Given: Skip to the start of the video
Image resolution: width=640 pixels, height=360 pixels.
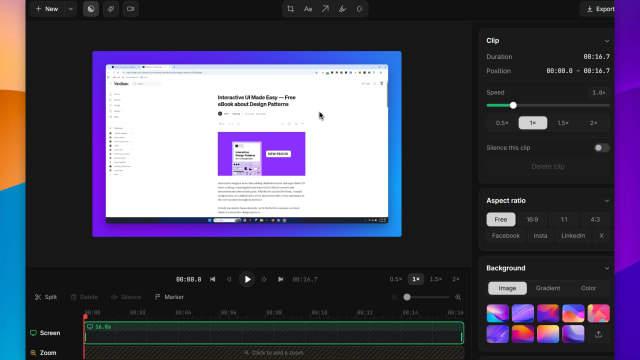Looking at the screenshot, I should pyautogui.click(x=213, y=280).
